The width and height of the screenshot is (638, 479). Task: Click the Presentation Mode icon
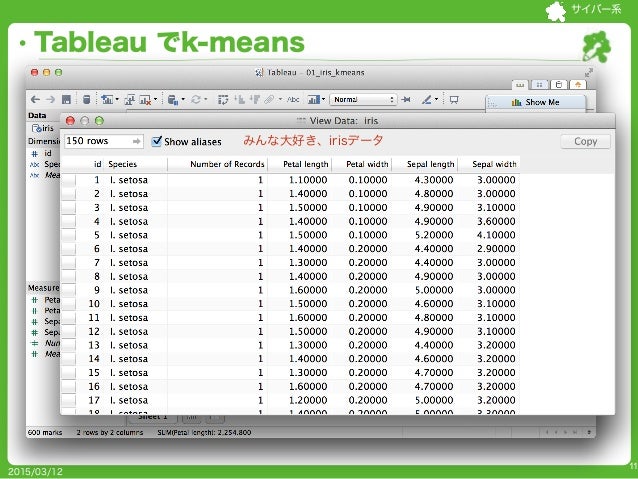pyautogui.click(x=454, y=99)
